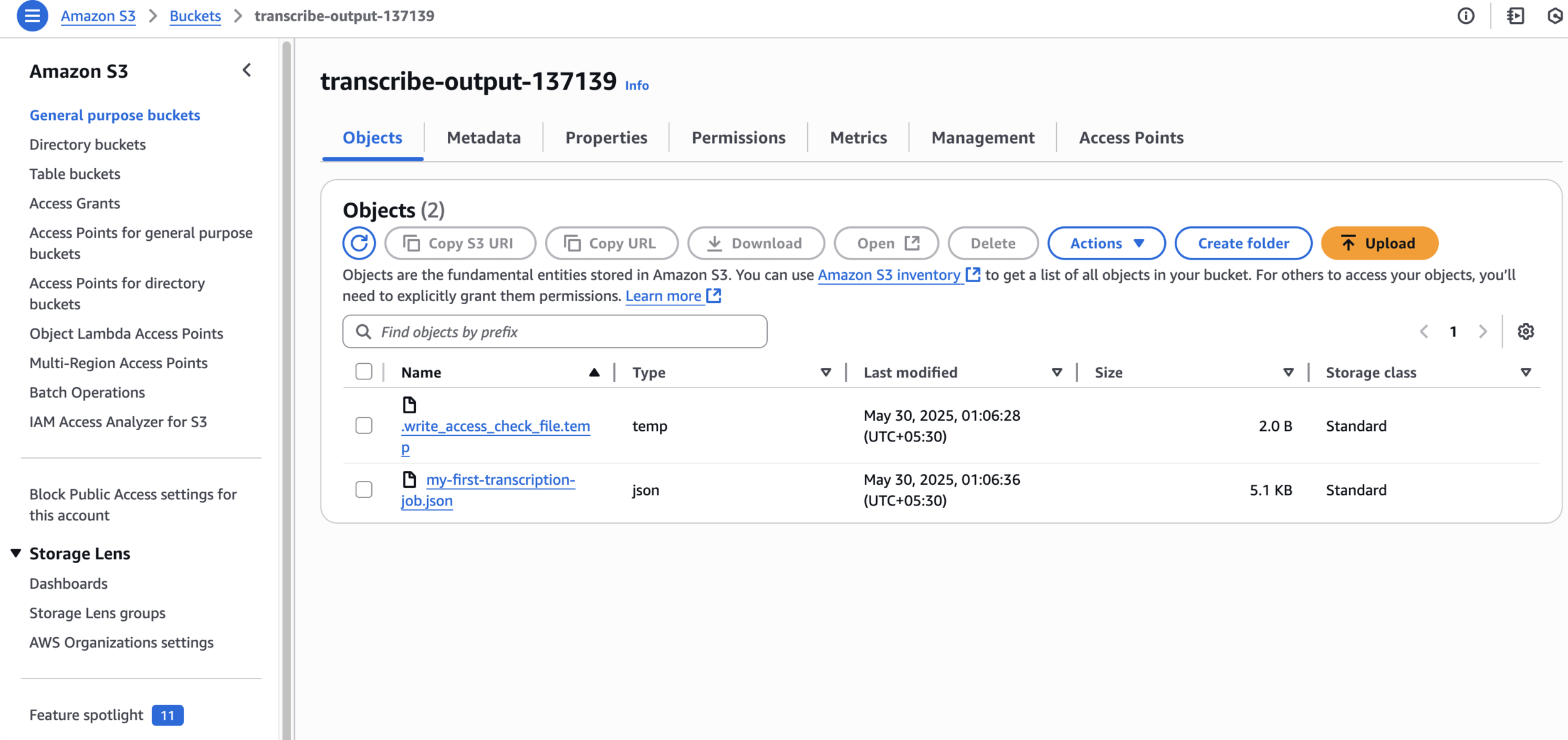Open the CloudShell panel icon in header
This screenshot has width=1568, height=740.
[1515, 16]
